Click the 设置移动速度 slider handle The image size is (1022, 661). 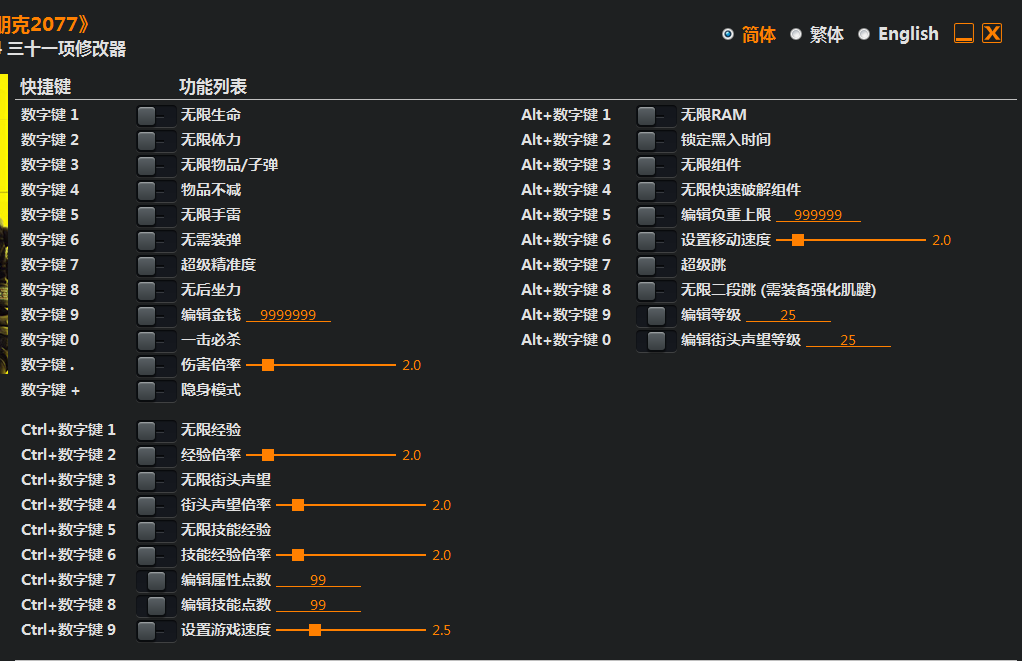pyautogui.click(x=797, y=240)
